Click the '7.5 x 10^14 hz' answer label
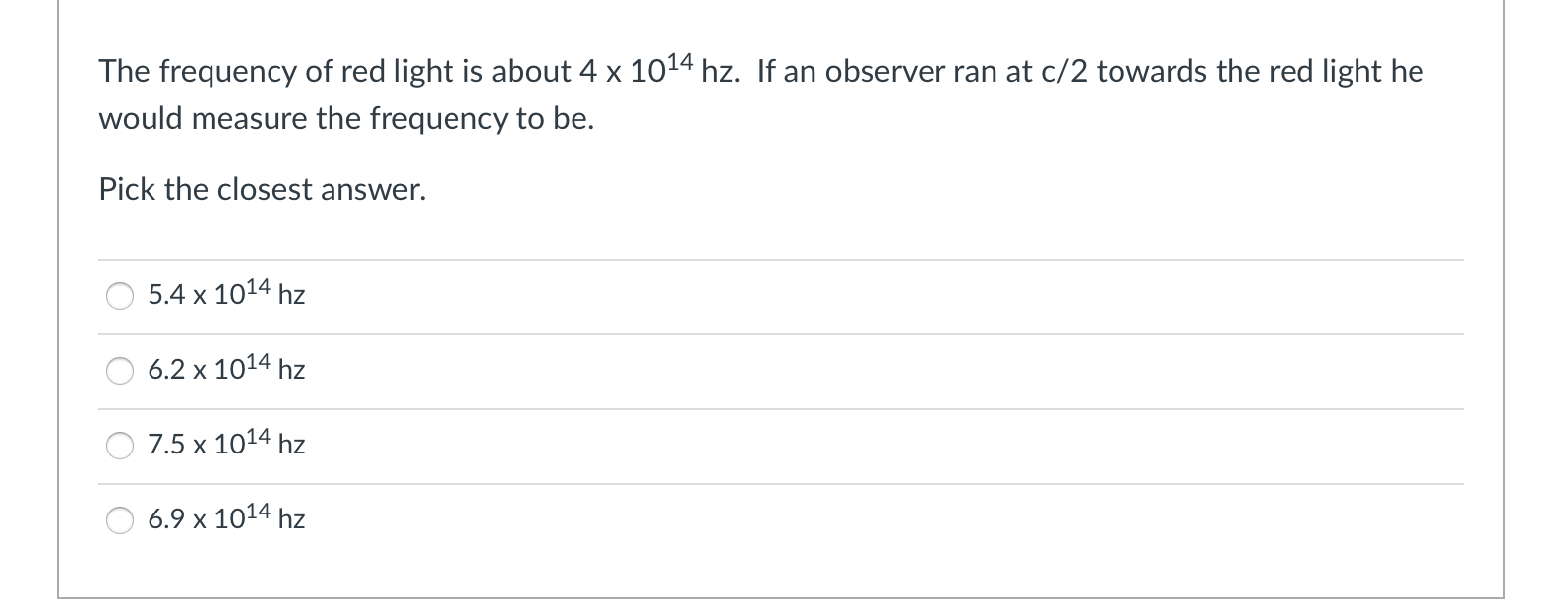Screen dimensions: 1568x604 (226, 443)
